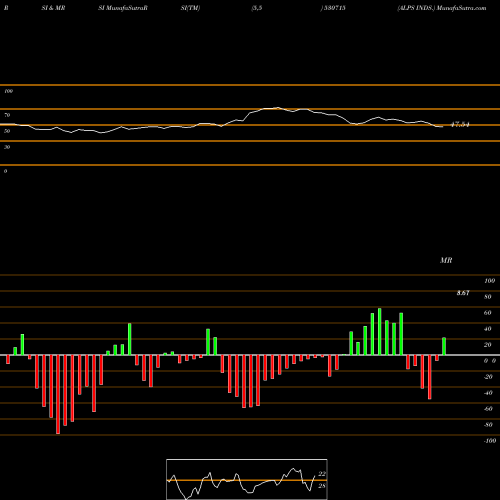Click the MR axis 100 label

pos(489,281)
